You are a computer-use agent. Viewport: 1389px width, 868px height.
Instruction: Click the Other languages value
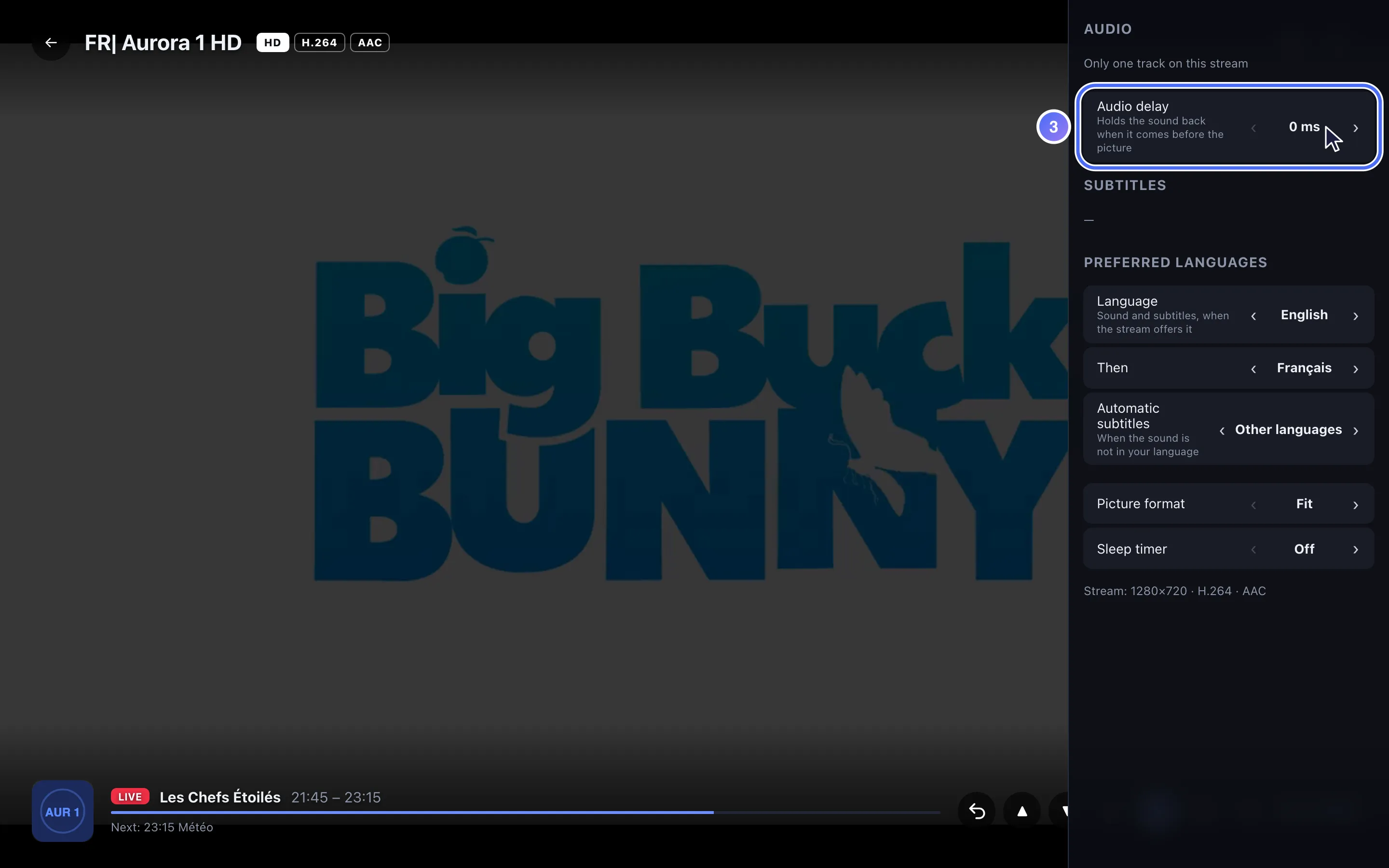(1288, 429)
